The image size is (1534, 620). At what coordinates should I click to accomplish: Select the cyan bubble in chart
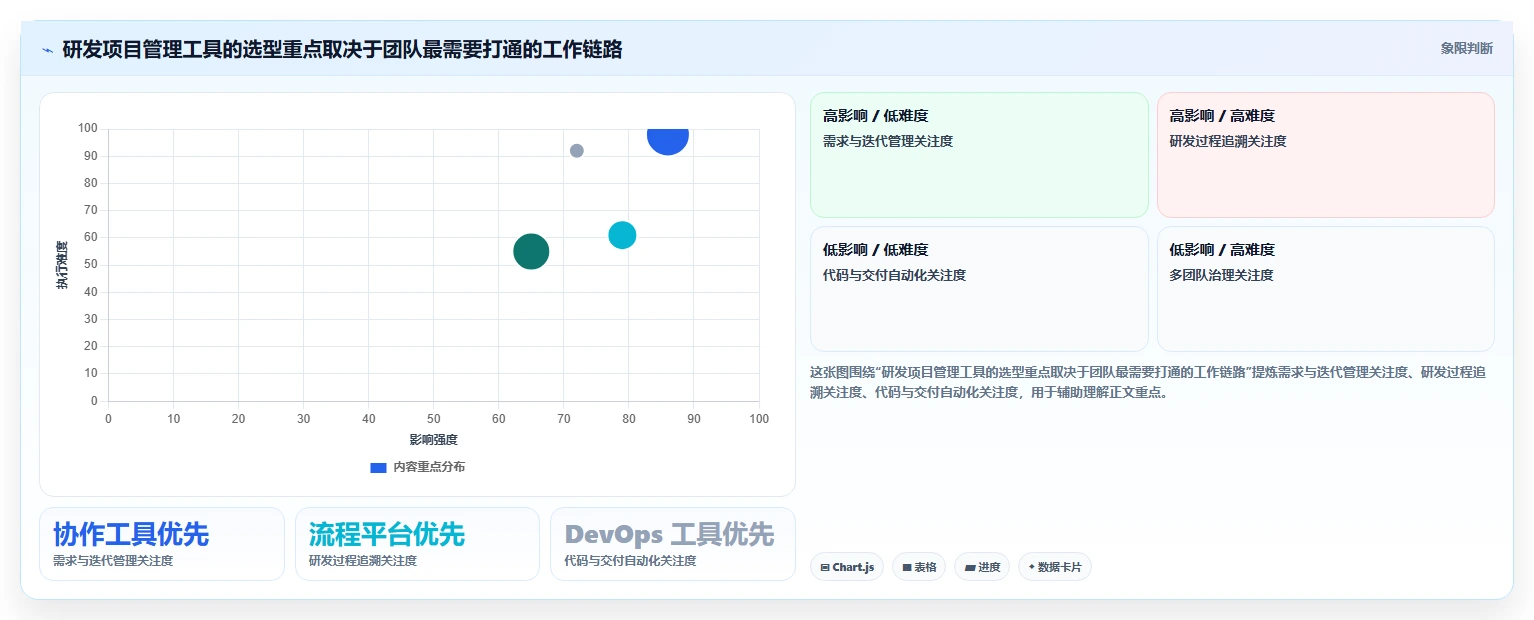pos(622,235)
